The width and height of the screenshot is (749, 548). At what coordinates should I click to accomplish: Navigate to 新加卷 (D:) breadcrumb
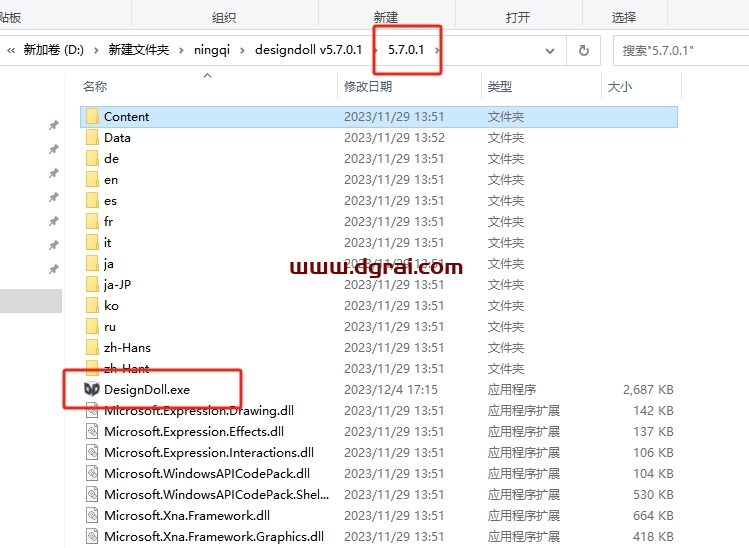(54, 50)
